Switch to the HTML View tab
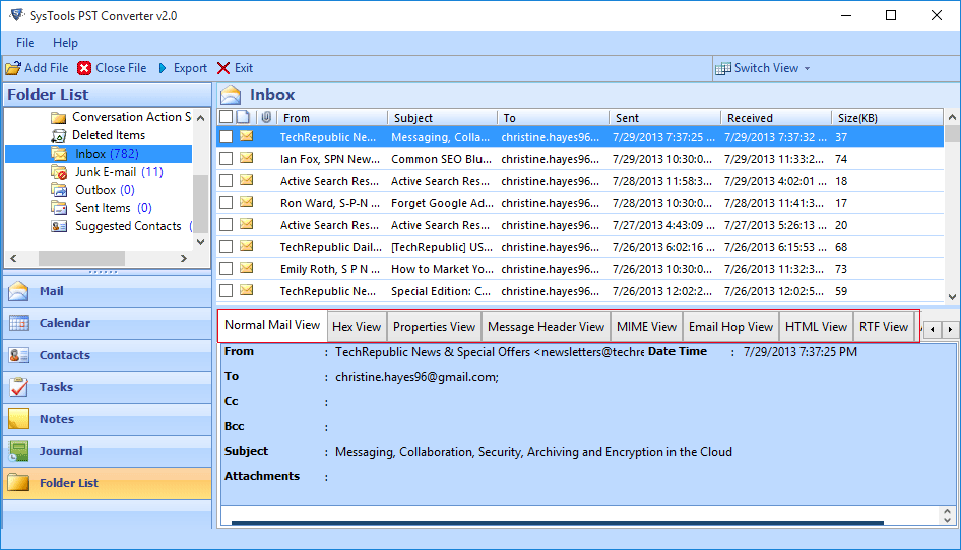961x550 pixels. click(x=816, y=327)
